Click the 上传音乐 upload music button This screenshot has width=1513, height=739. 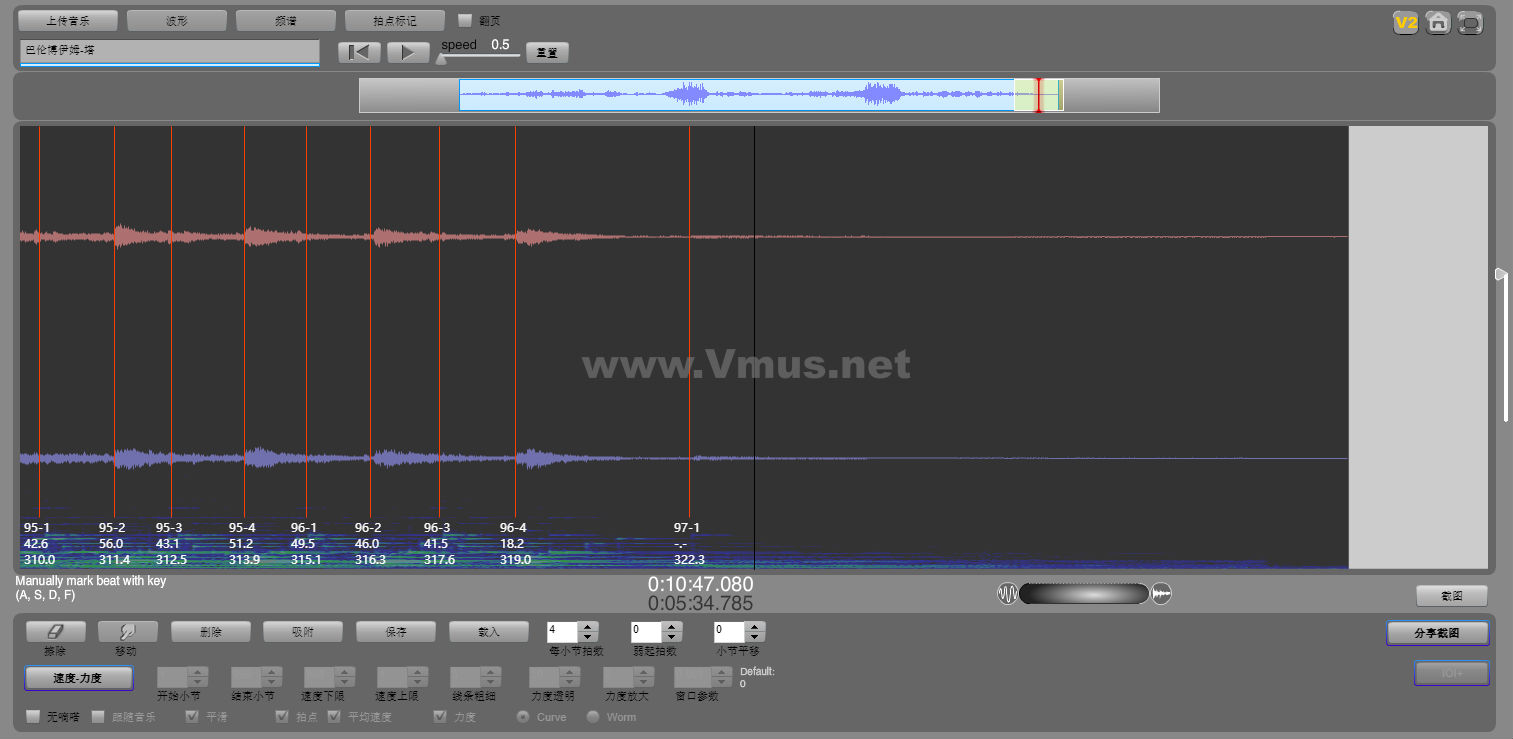(68, 20)
